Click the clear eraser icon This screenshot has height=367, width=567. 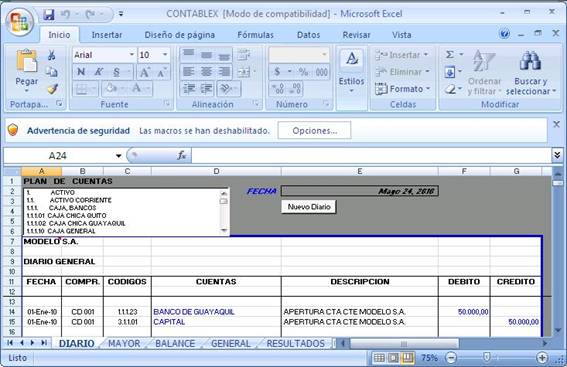[450, 89]
